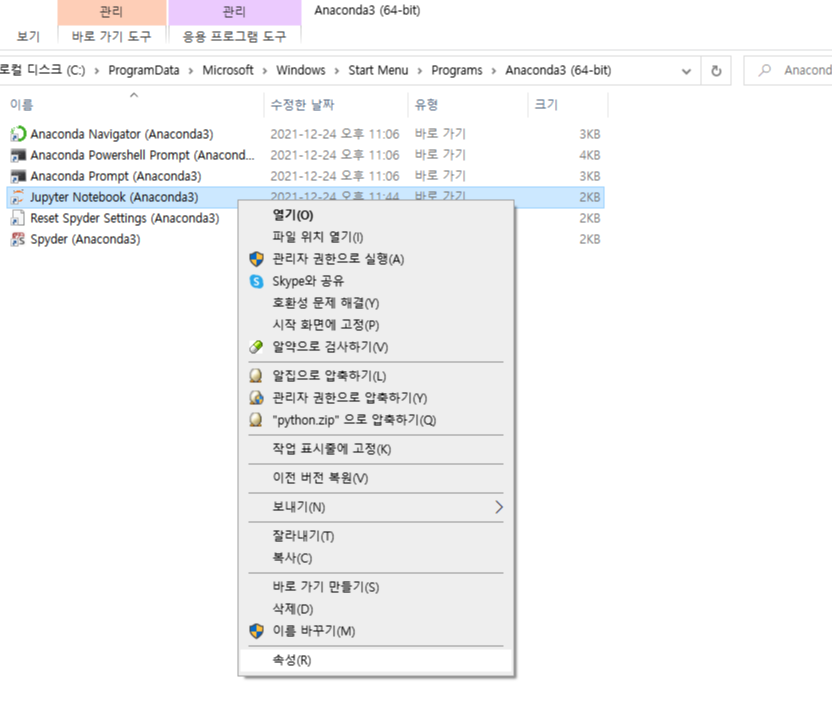Run as administrator via 관리자 권한으로 실행(A)
The width and height of the screenshot is (832, 701).
click(x=376, y=259)
